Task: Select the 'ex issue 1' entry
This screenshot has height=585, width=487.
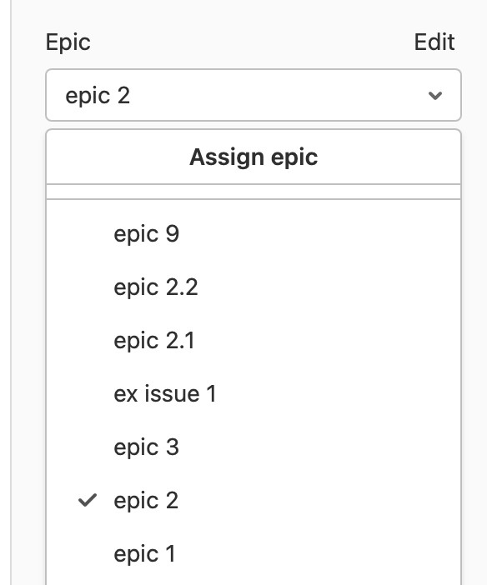Action: [253, 394]
